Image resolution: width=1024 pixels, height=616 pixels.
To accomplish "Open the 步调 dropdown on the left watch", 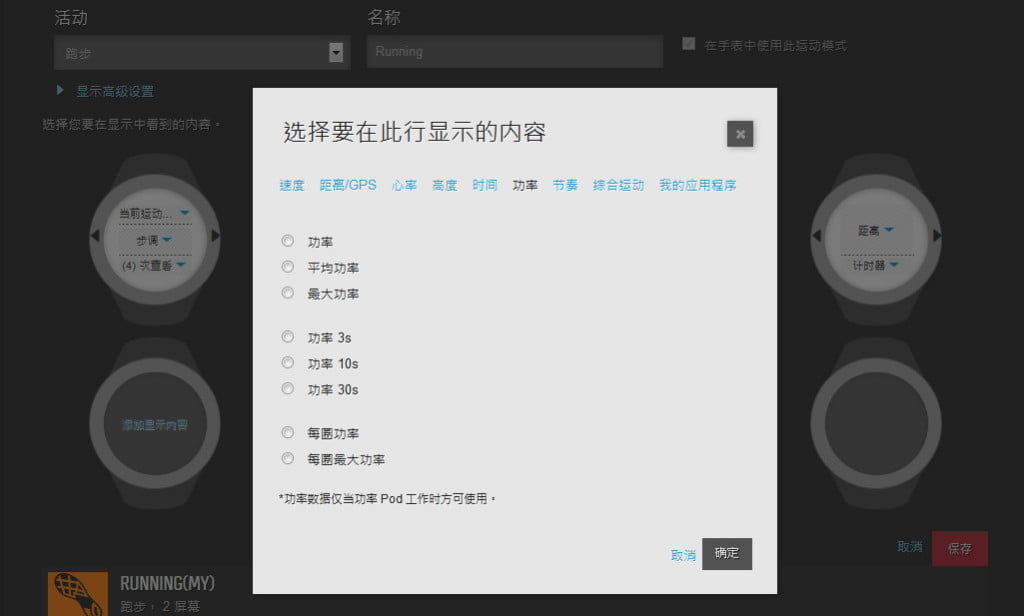I will pyautogui.click(x=154, y=240).
